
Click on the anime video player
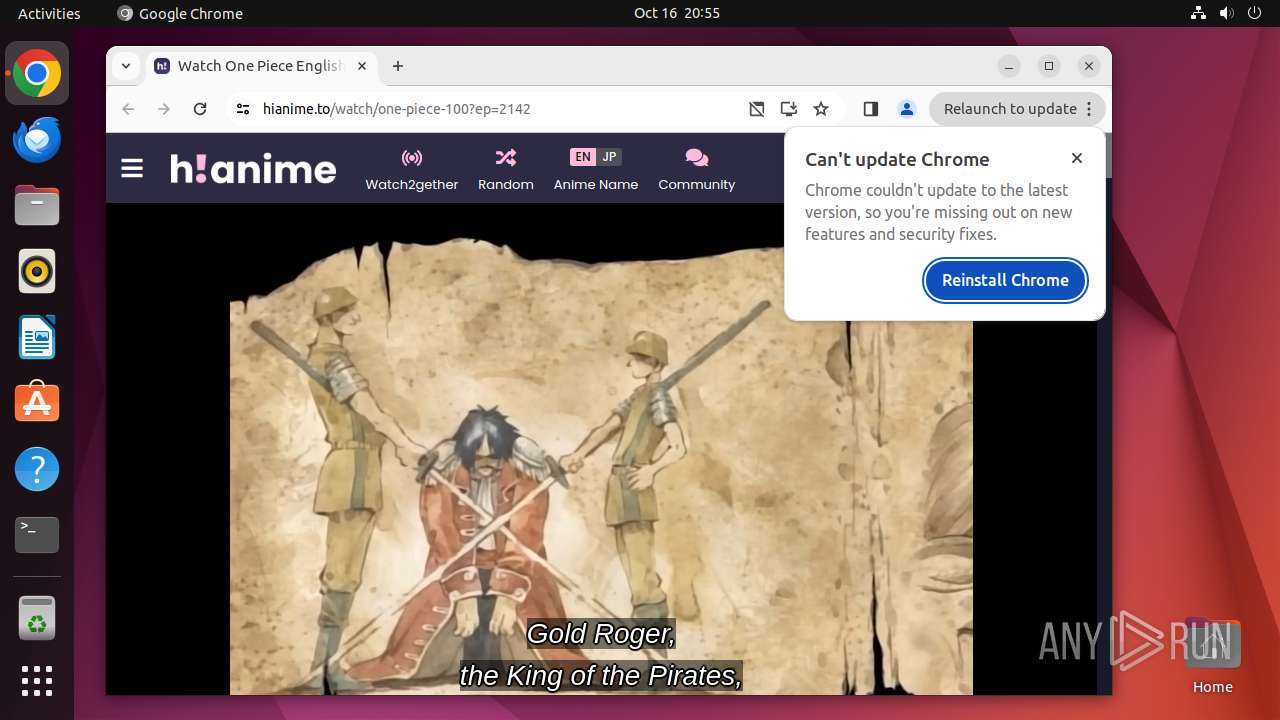pyautogui.click(x=601, y=450)
